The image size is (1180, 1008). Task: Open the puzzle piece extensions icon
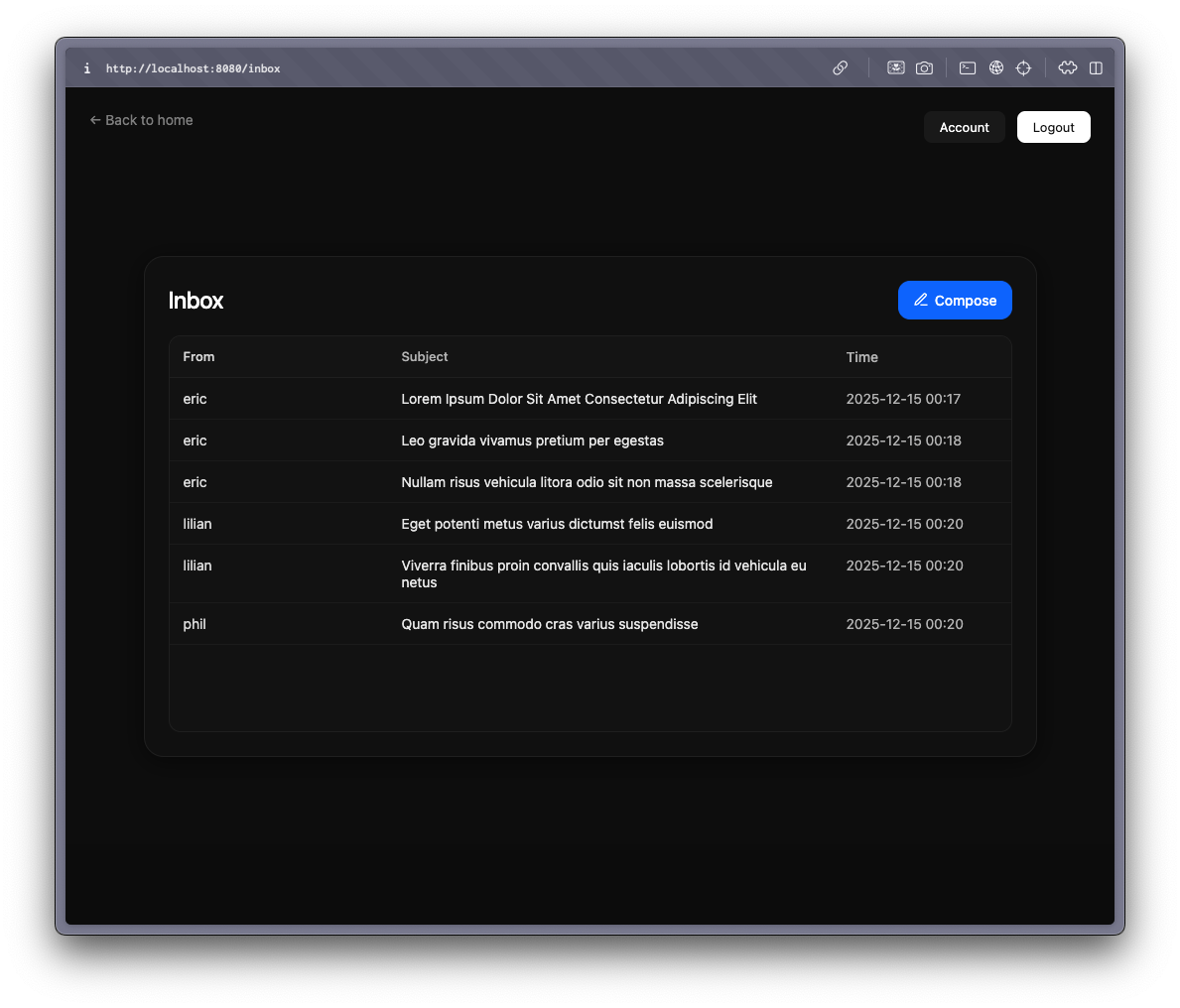coord(1067,67)
